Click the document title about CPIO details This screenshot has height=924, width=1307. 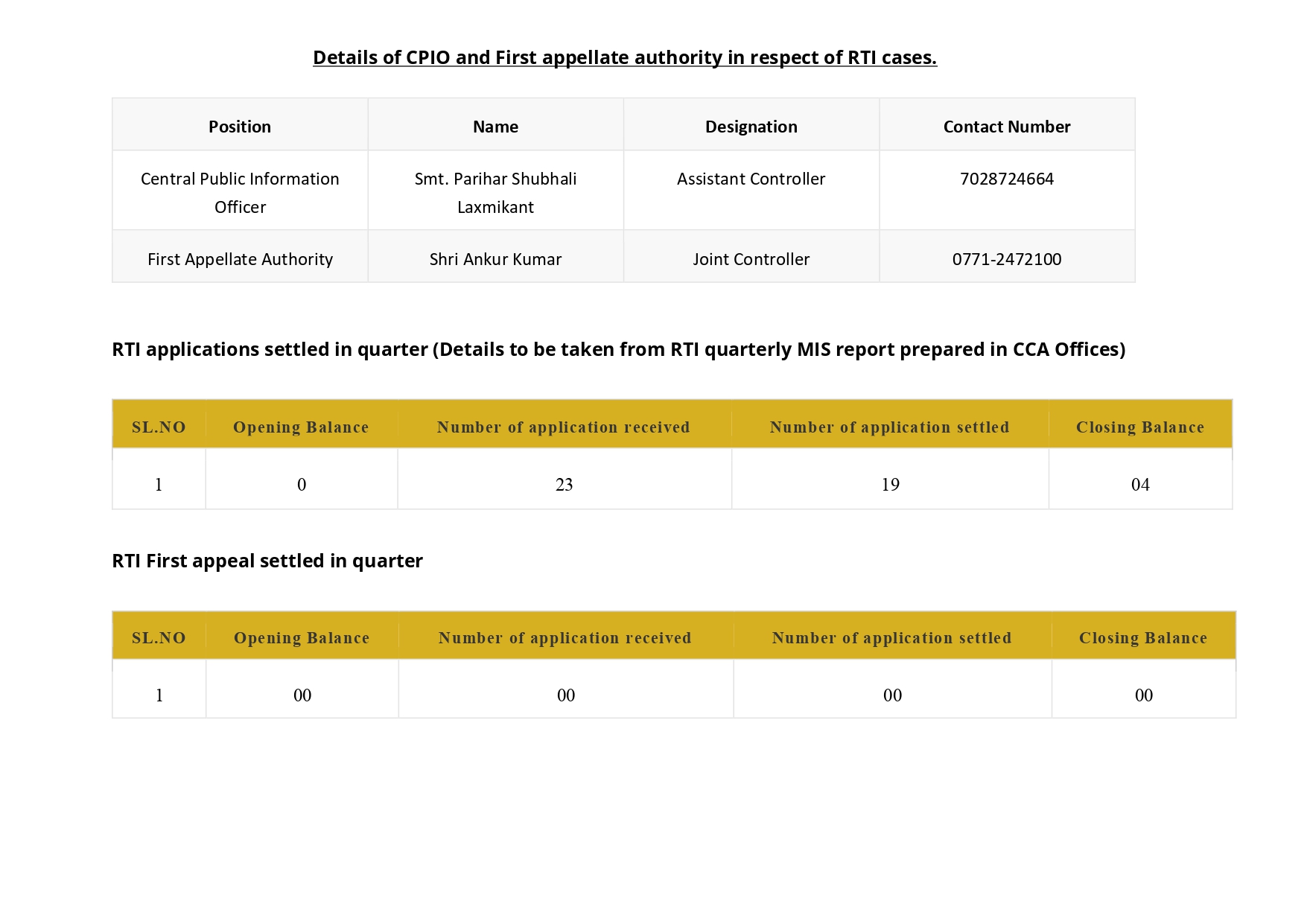pyautogui.click(x=625, y=57)
